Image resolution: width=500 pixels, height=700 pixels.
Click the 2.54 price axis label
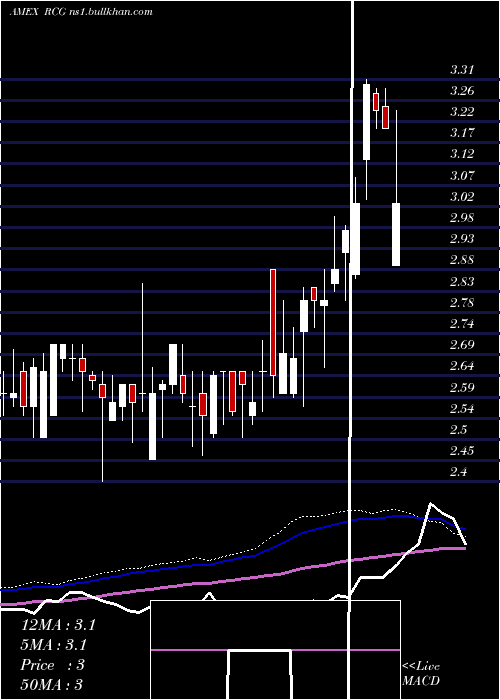click(x=462, y=409)
